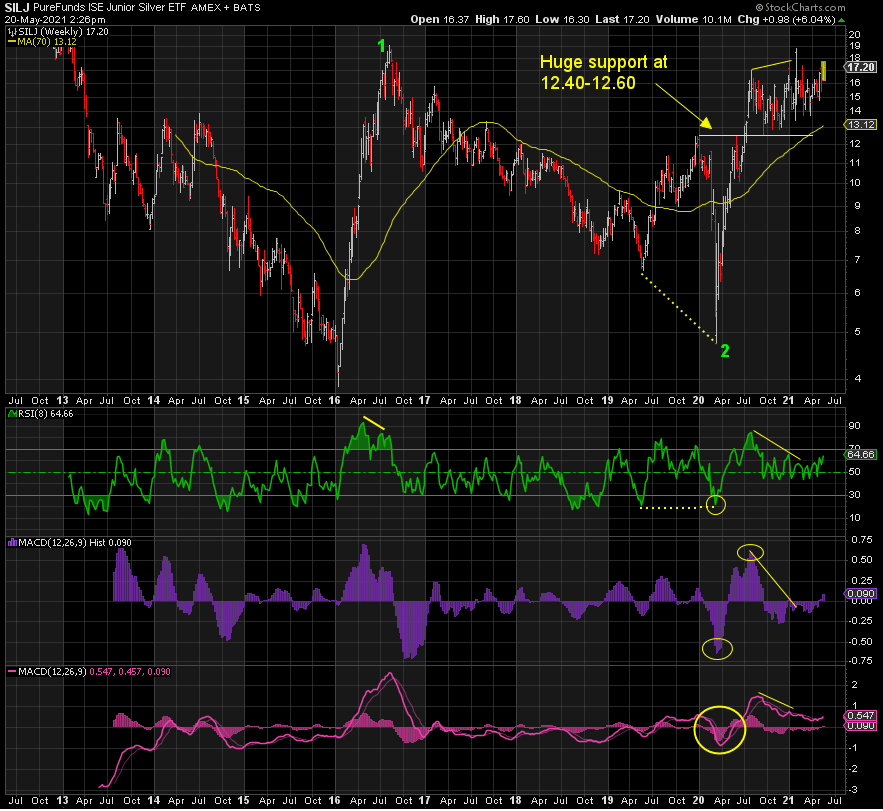Click the 0.547 tag on the bottom MACD axis
The width and height of the screenshot is (883, 811).
click(x=861, y=716)
